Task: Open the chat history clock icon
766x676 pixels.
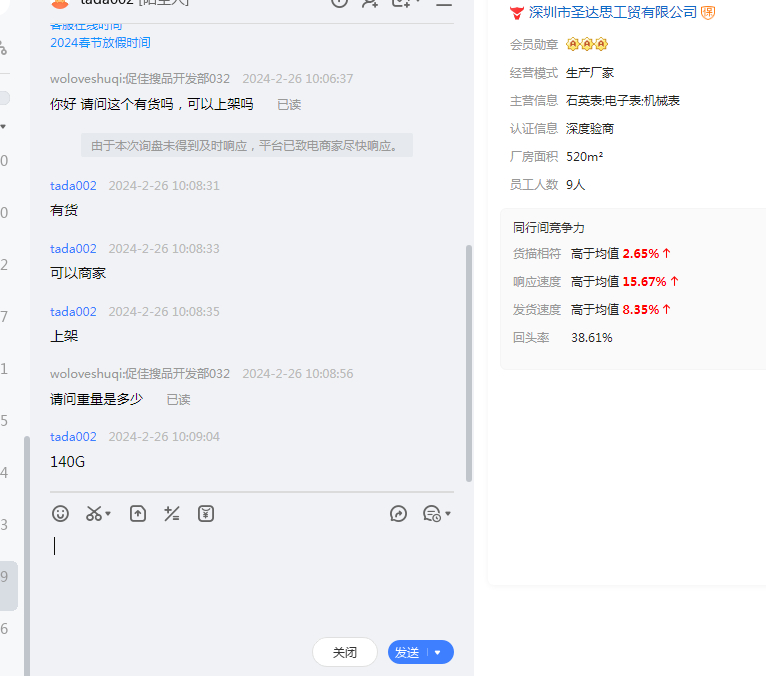Action: click(431, 514)
